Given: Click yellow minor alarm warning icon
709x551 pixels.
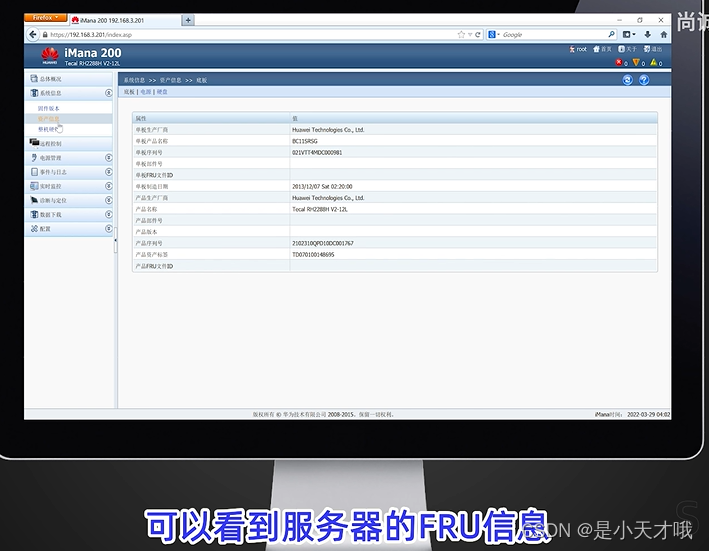Looking at the screenshot, I should click(653, 62).
